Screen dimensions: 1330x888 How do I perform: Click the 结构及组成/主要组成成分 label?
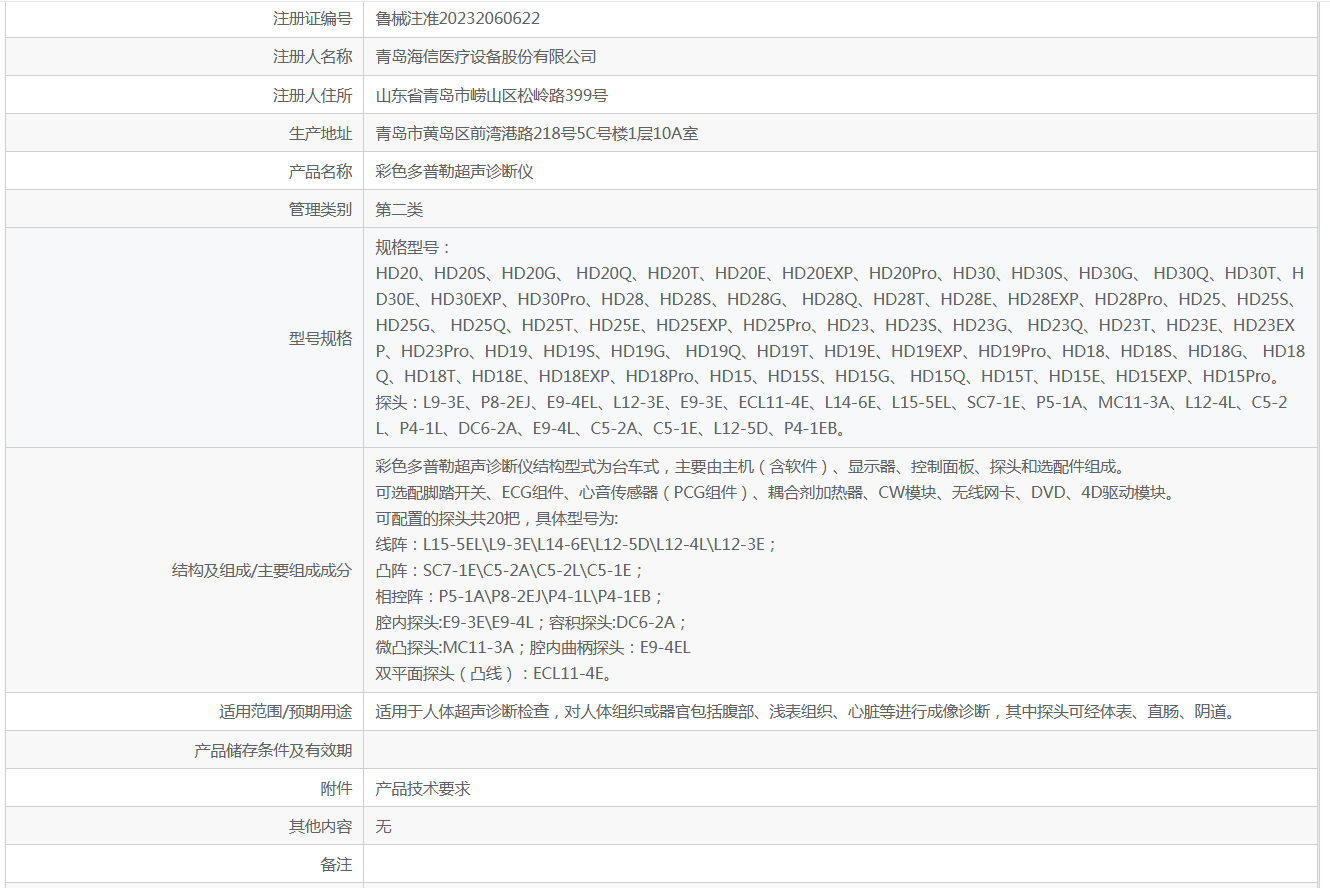(x=262, y=570)
